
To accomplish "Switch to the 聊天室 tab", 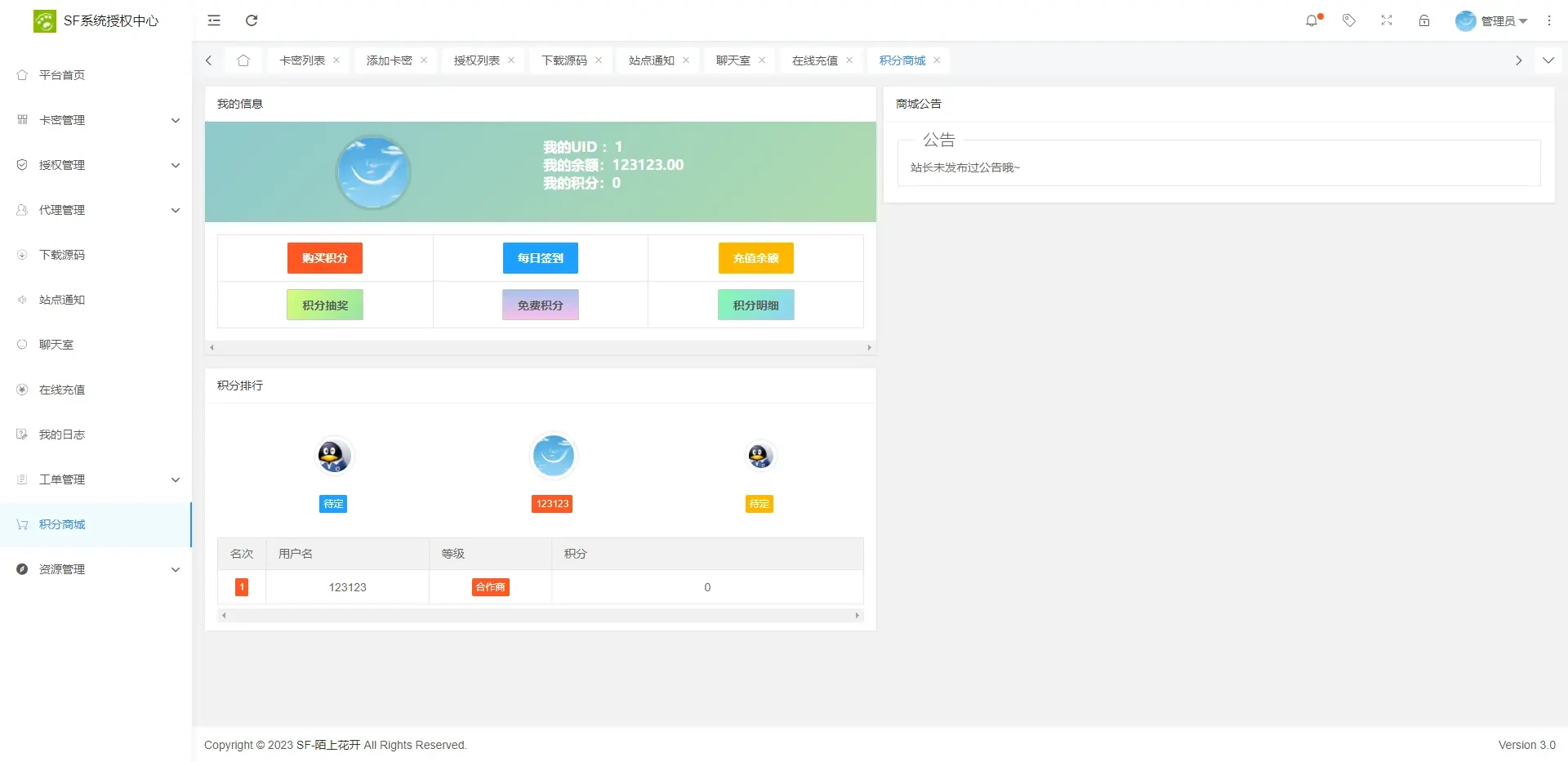I will 733,60.
